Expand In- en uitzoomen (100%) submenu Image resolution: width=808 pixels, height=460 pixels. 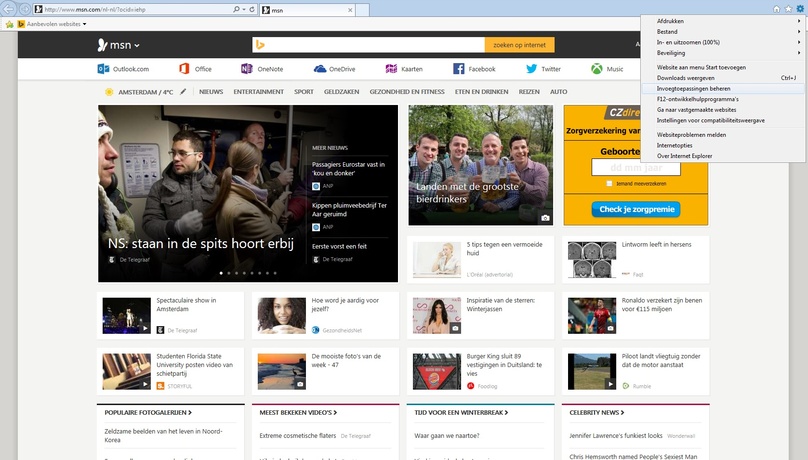click(722, 42)
